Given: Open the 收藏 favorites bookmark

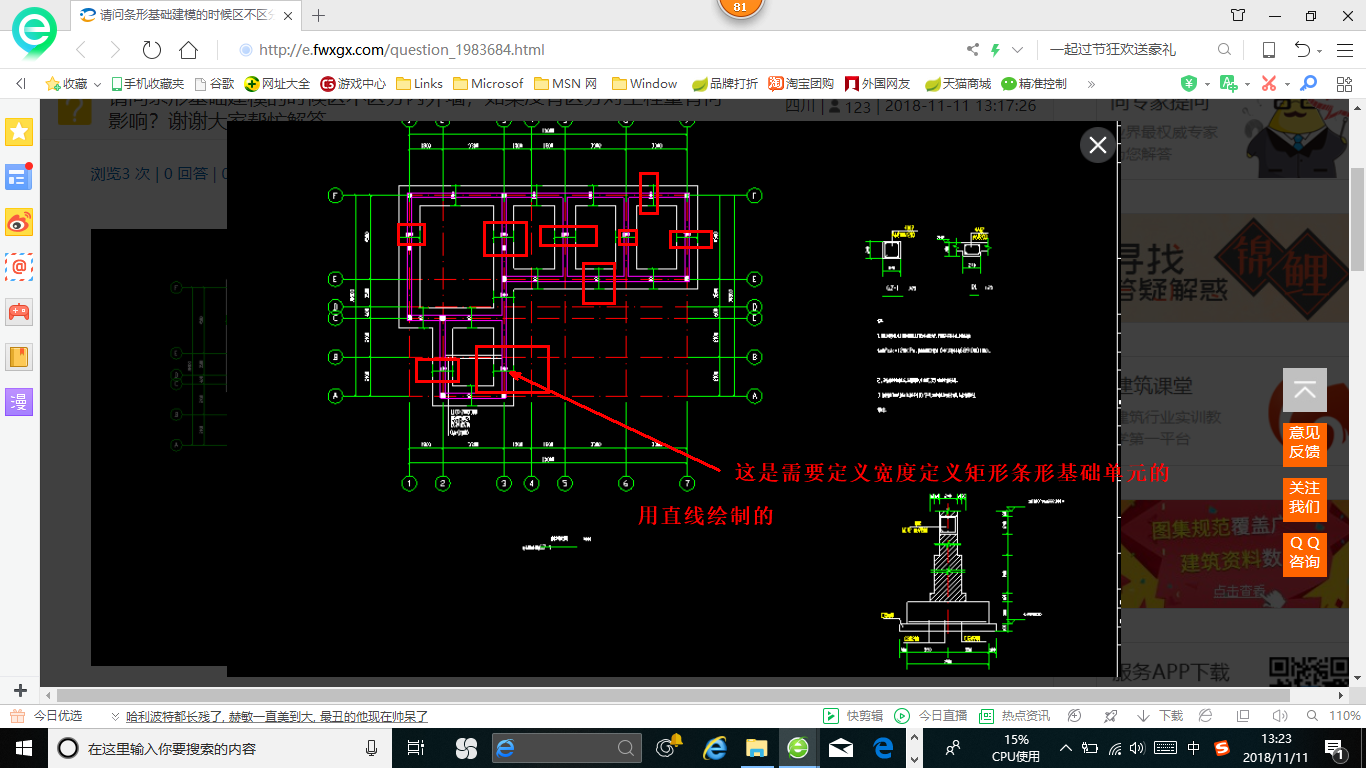Looking at the screenshot, I should (66, 84).
